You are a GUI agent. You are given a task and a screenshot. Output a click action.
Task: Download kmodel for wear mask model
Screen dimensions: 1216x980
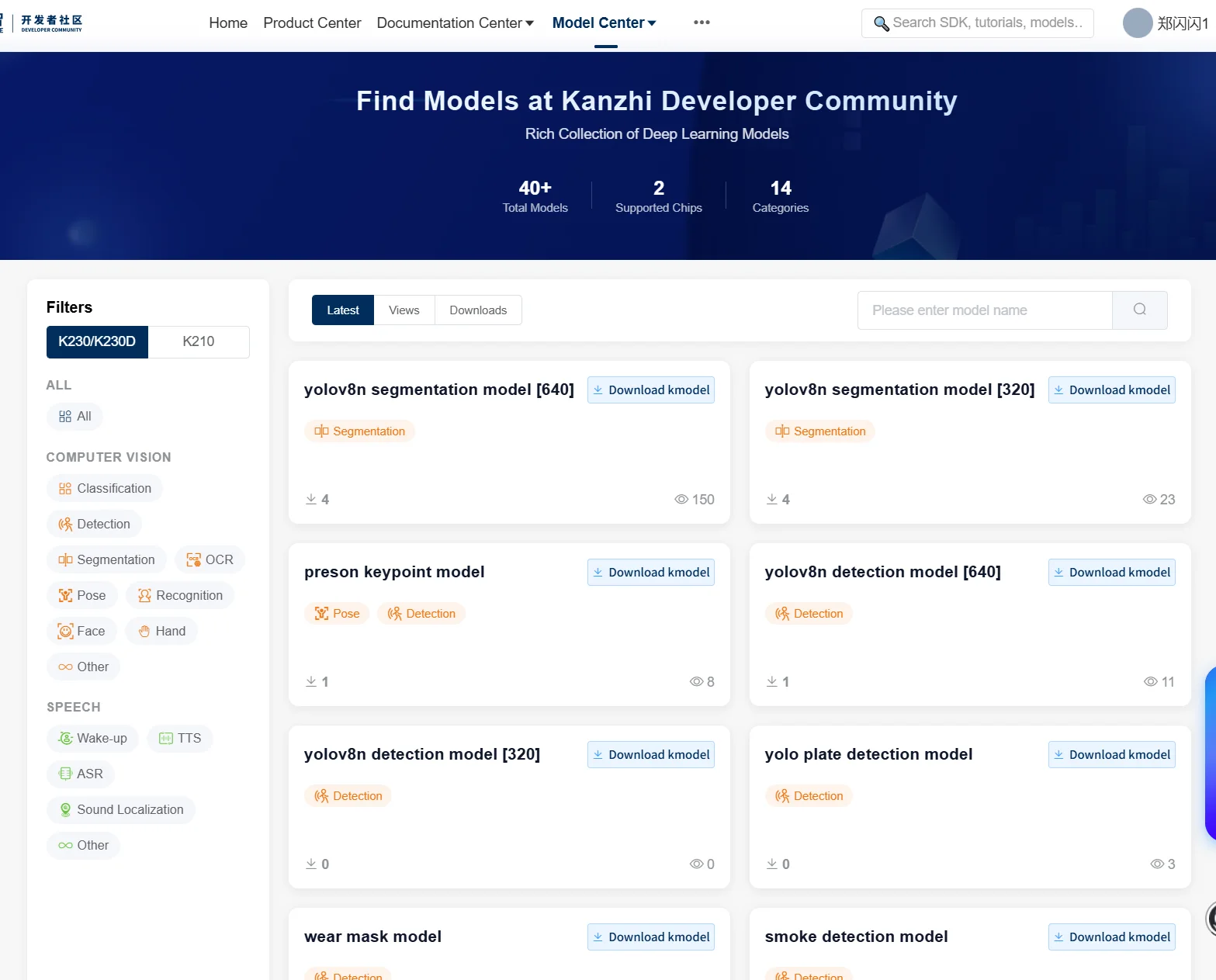click(x=651, y=937)
